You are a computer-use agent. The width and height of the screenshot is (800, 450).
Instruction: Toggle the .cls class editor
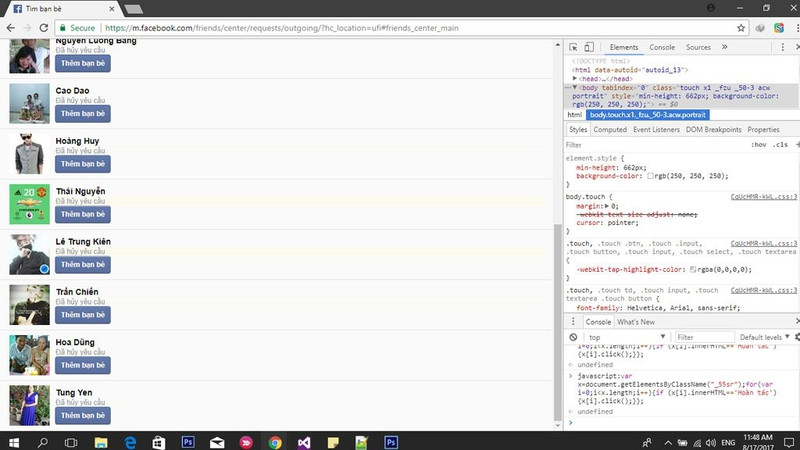[x=780, y=145]
